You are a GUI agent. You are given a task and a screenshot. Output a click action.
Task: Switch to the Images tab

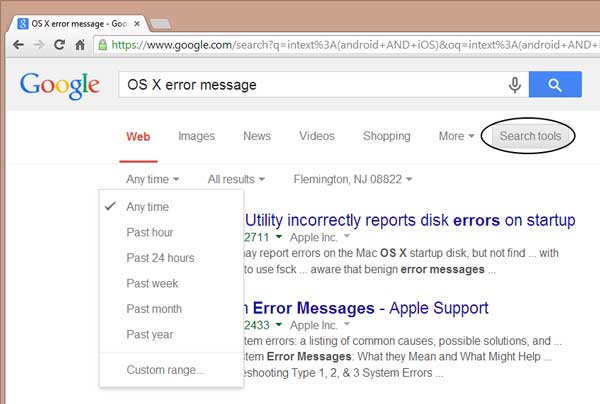point(196,136)
